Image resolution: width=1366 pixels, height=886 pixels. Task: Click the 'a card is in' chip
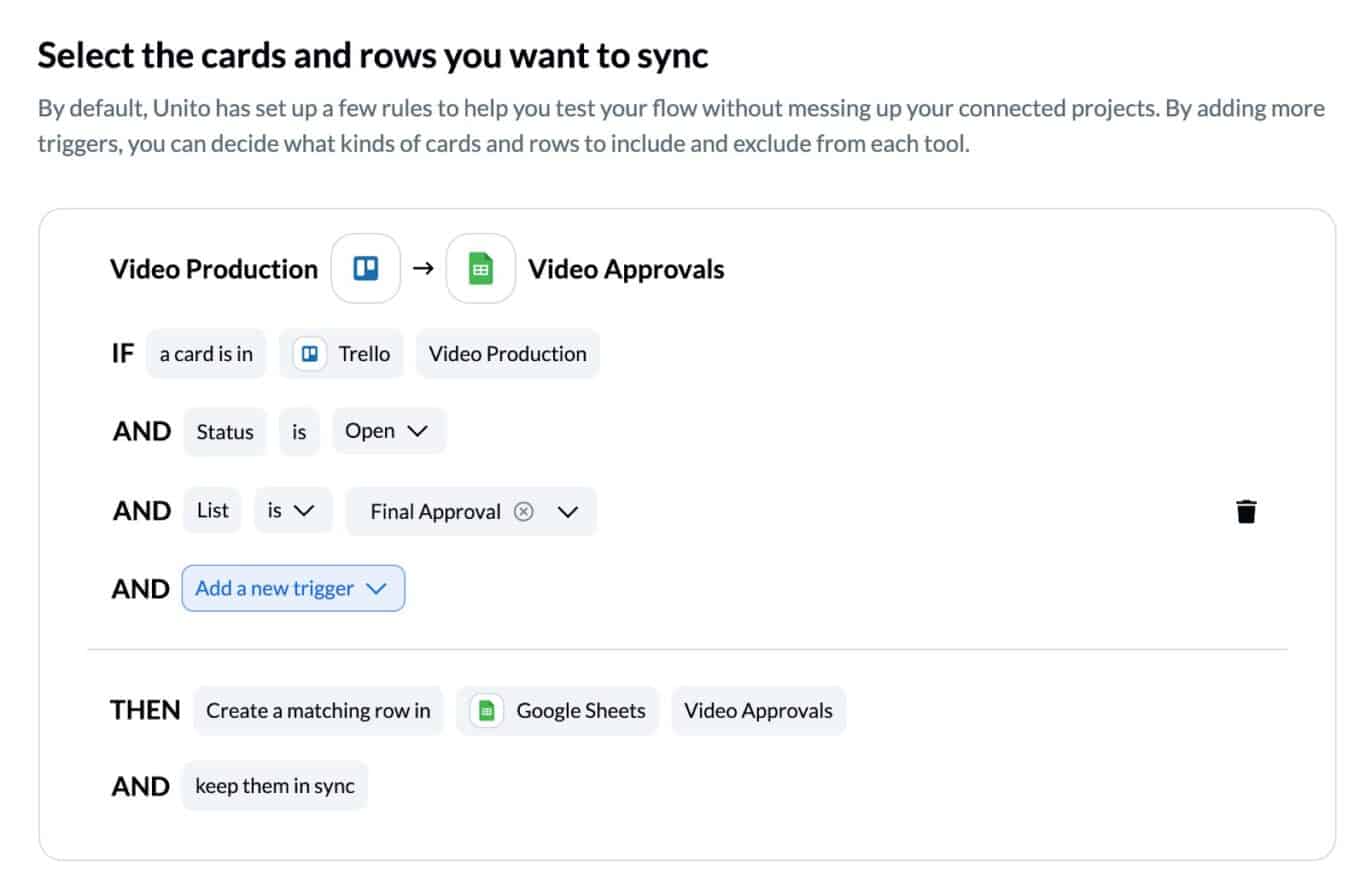point(206,354)
